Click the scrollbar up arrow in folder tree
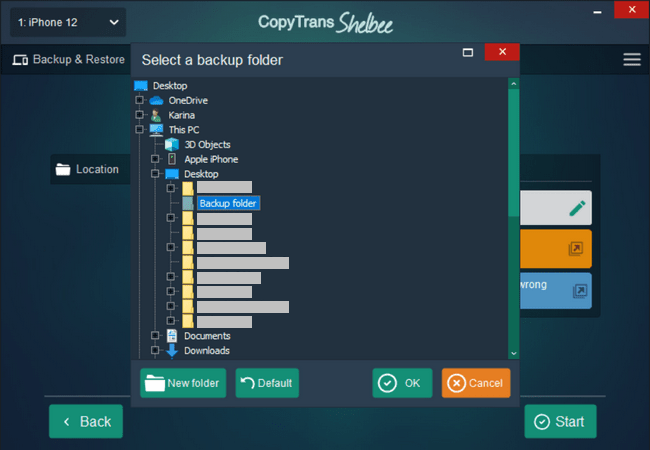Viewport: 650px width, 450px height. point(514,84)
